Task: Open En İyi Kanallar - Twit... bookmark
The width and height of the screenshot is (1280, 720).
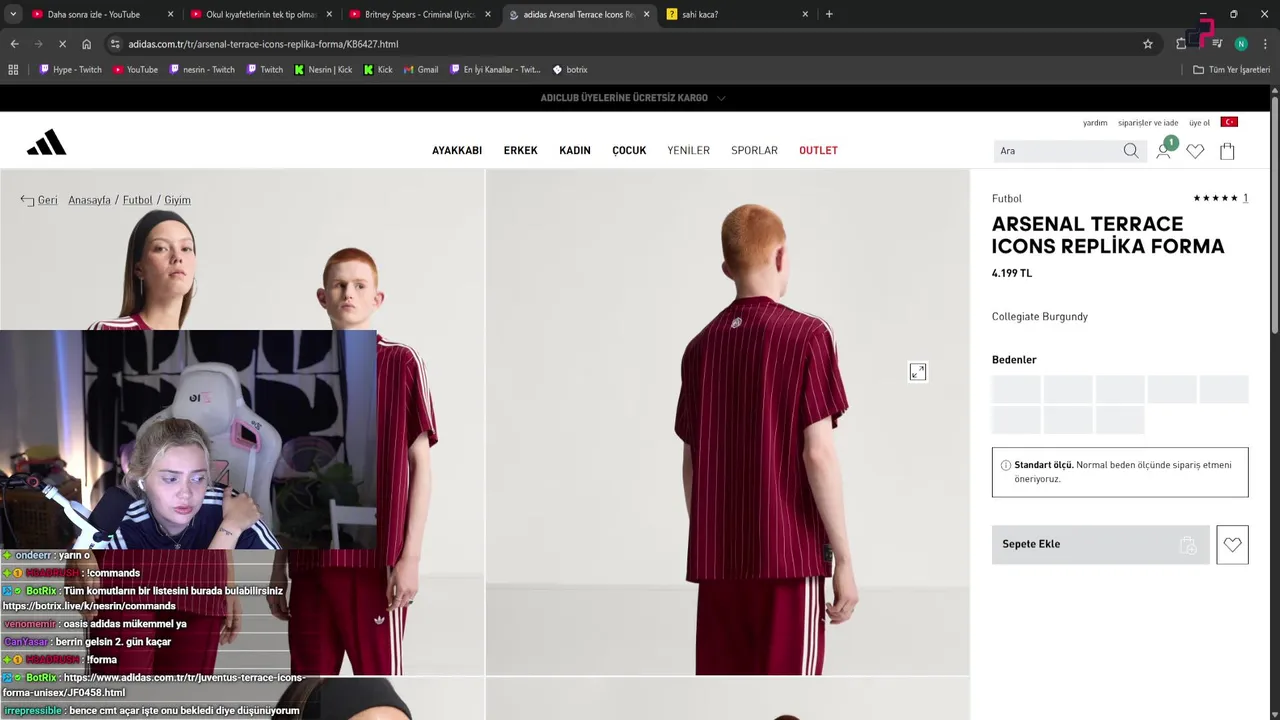Action: 495,70
